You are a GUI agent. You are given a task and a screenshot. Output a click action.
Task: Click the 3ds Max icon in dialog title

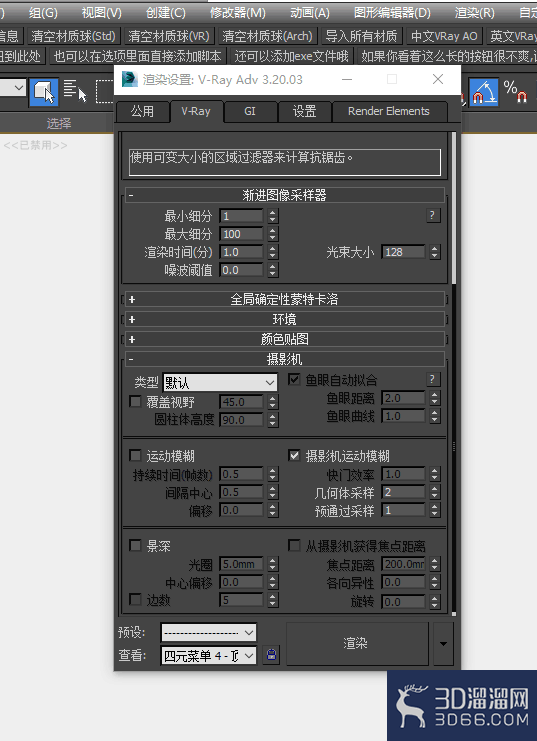coord(129,79)
